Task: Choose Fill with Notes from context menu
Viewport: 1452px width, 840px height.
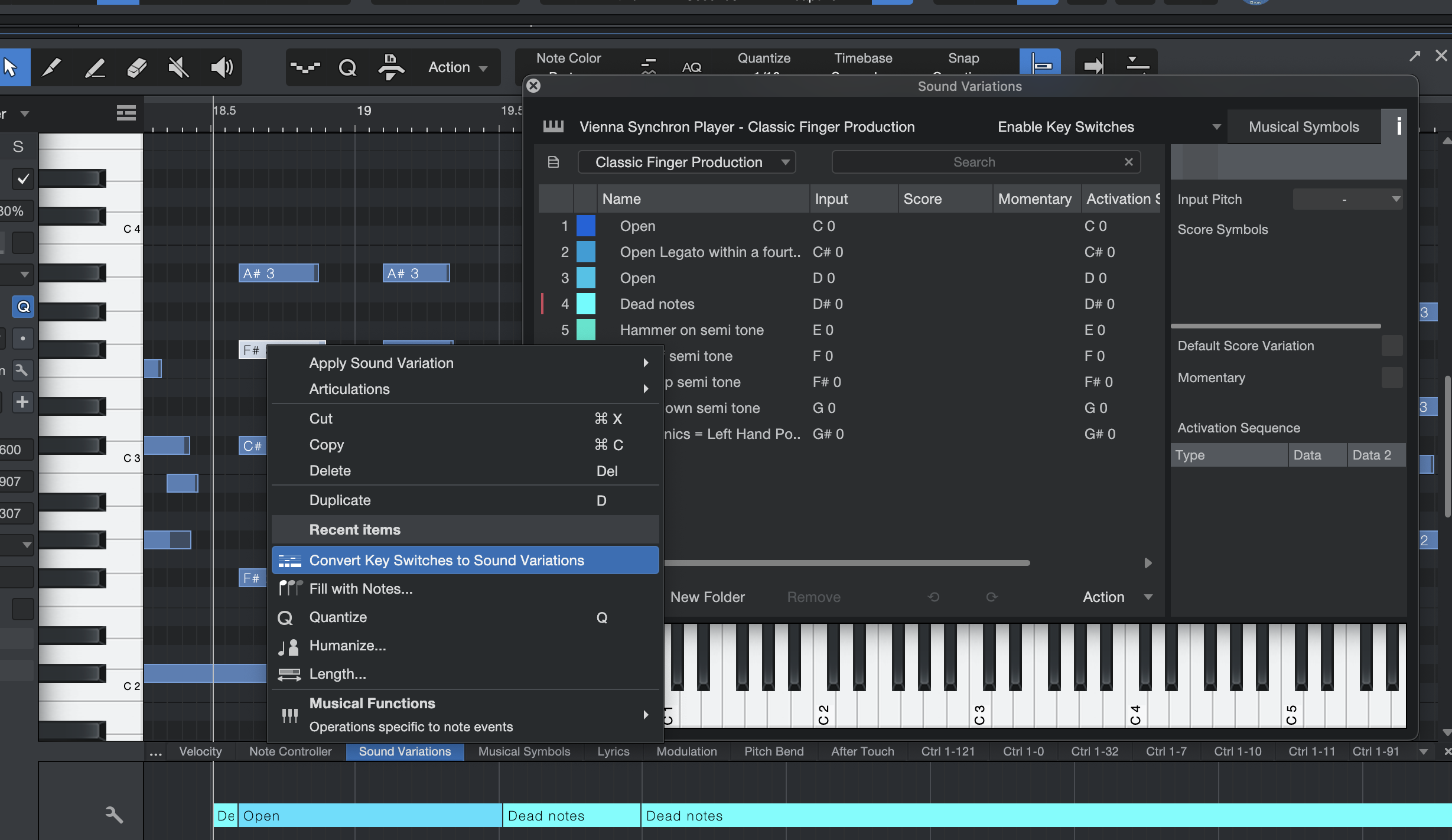Action: pyautogui.click(x=465, y=589)
